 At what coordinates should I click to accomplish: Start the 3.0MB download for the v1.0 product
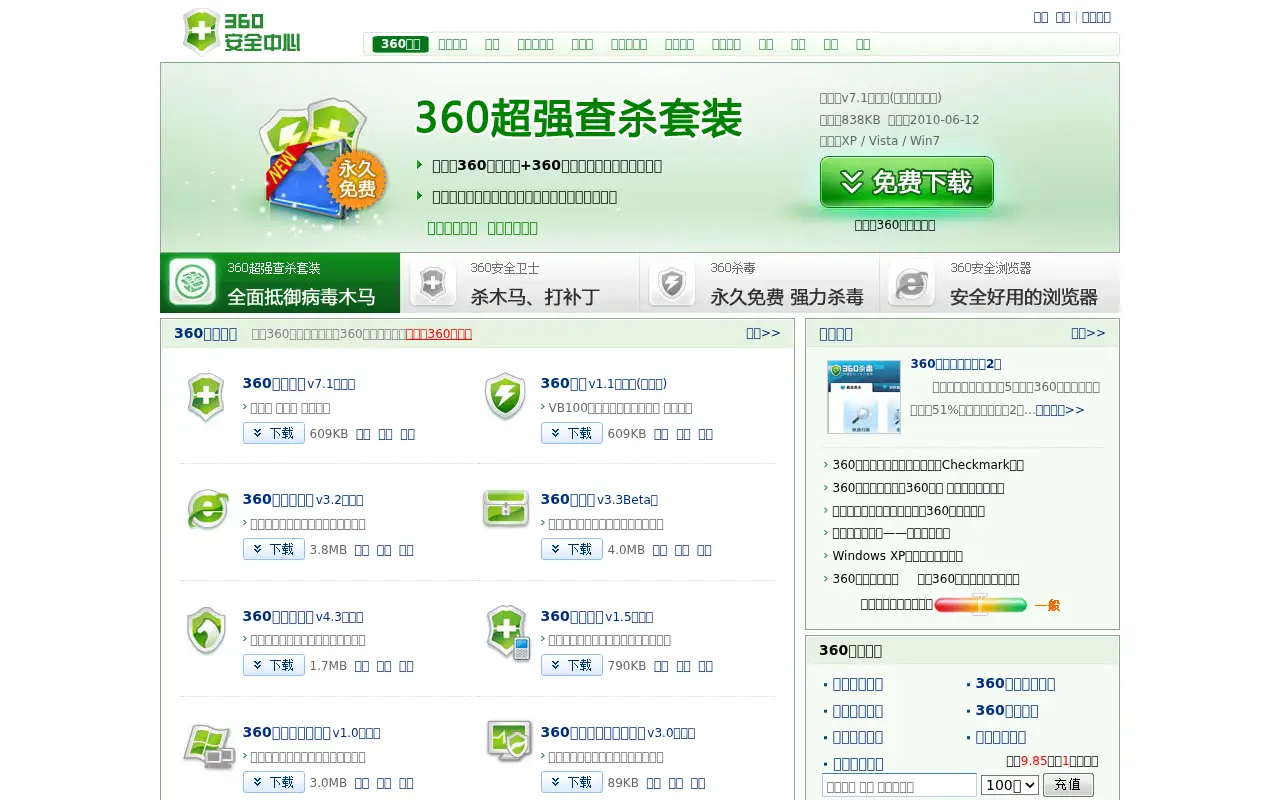[x=274, y=782]
